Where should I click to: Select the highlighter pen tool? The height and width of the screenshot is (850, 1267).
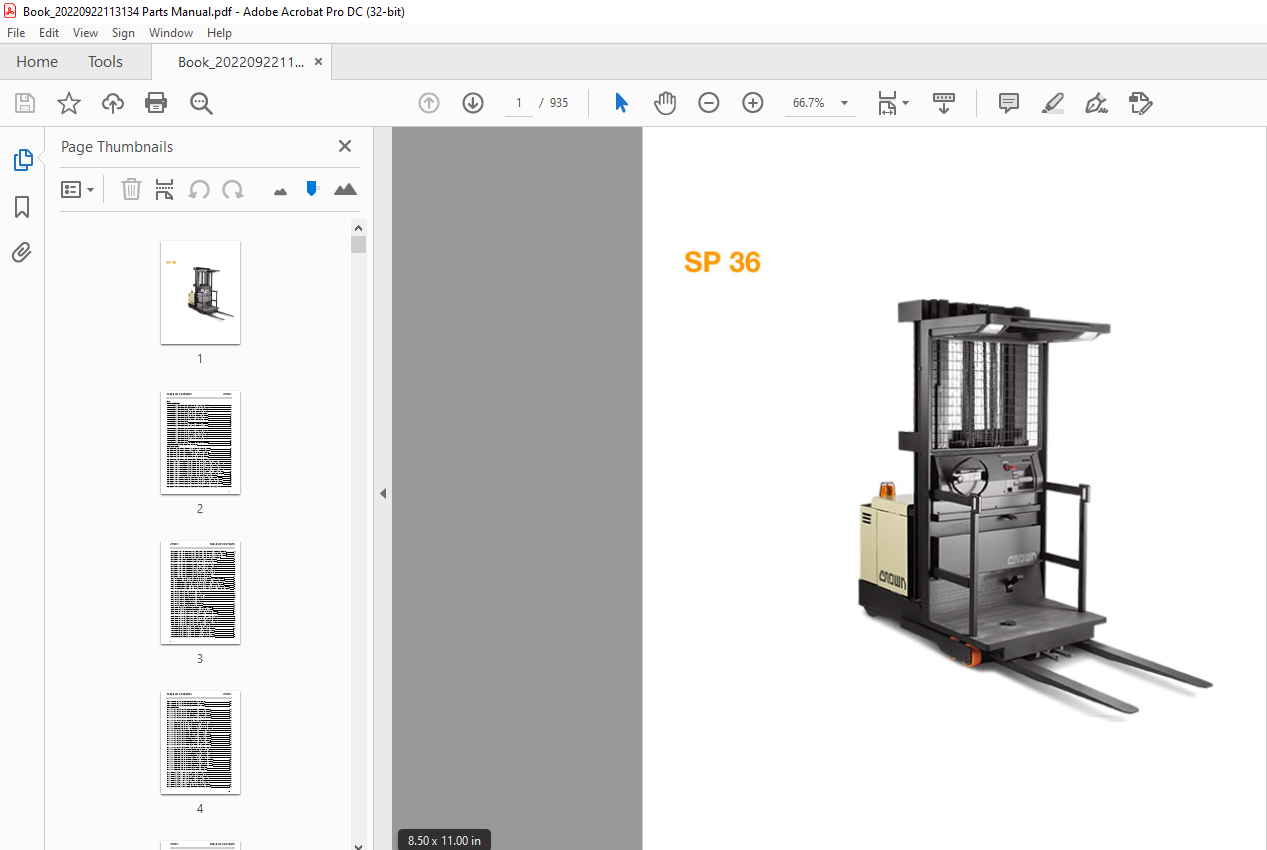coord(1052,103)
